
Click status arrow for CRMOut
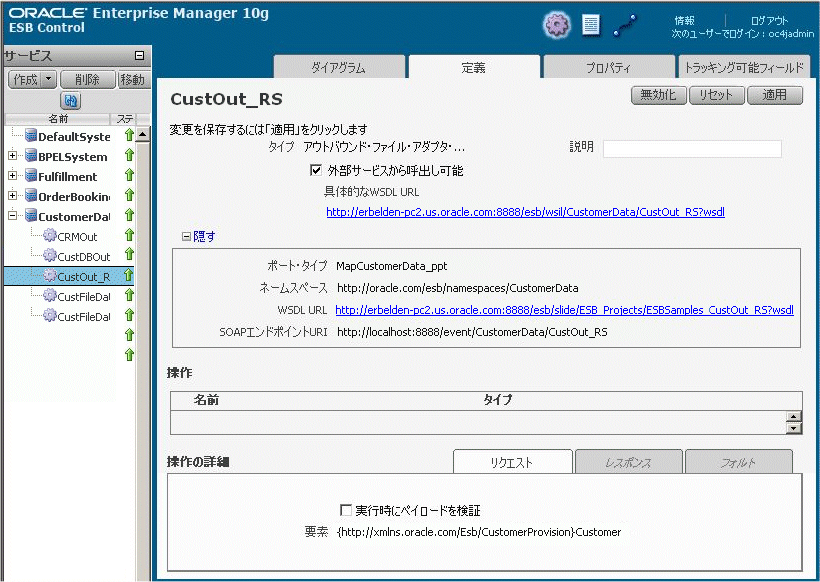click(x=129, y=234)
